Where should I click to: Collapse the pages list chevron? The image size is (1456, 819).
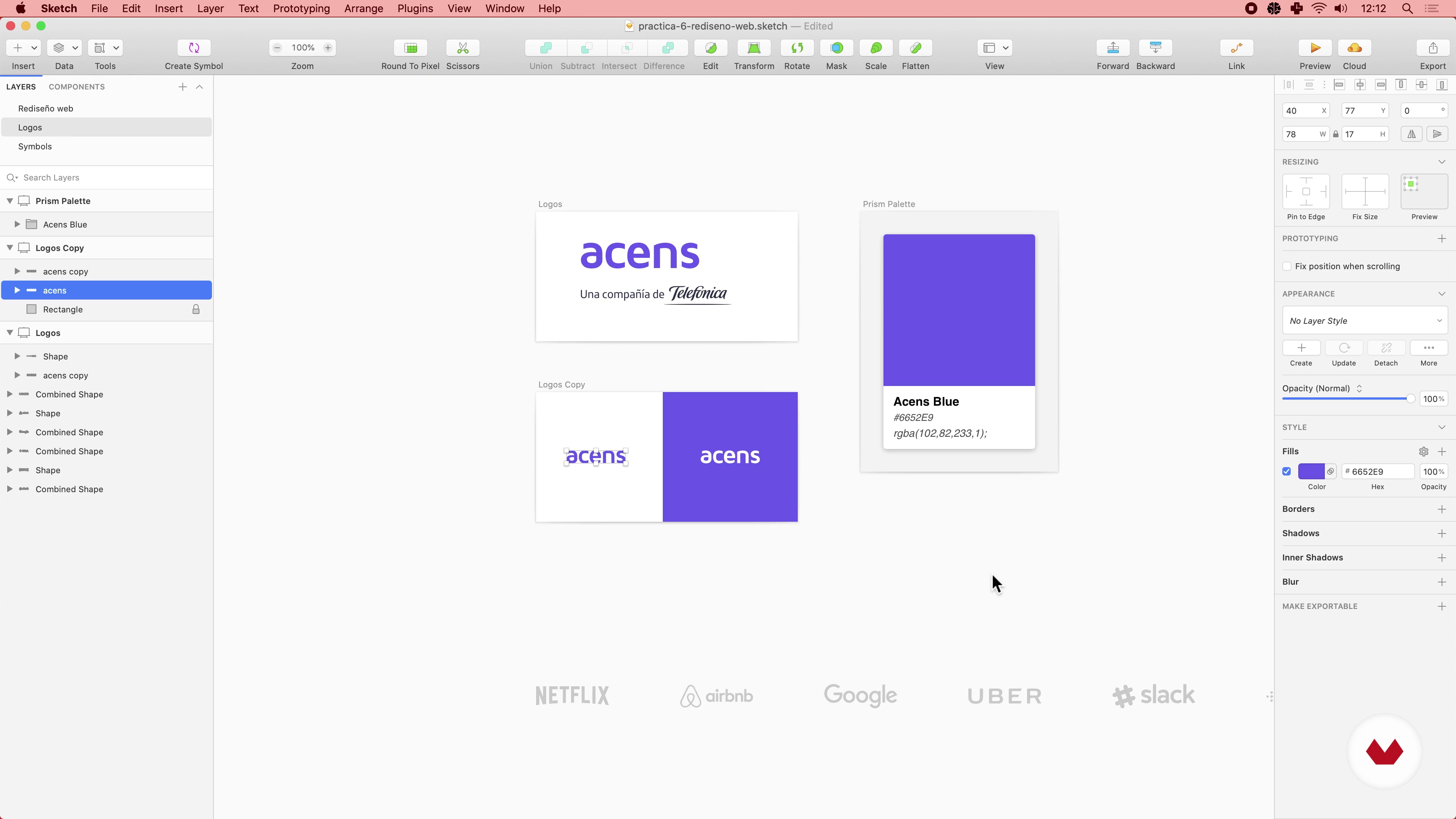(x=199, y=86)
